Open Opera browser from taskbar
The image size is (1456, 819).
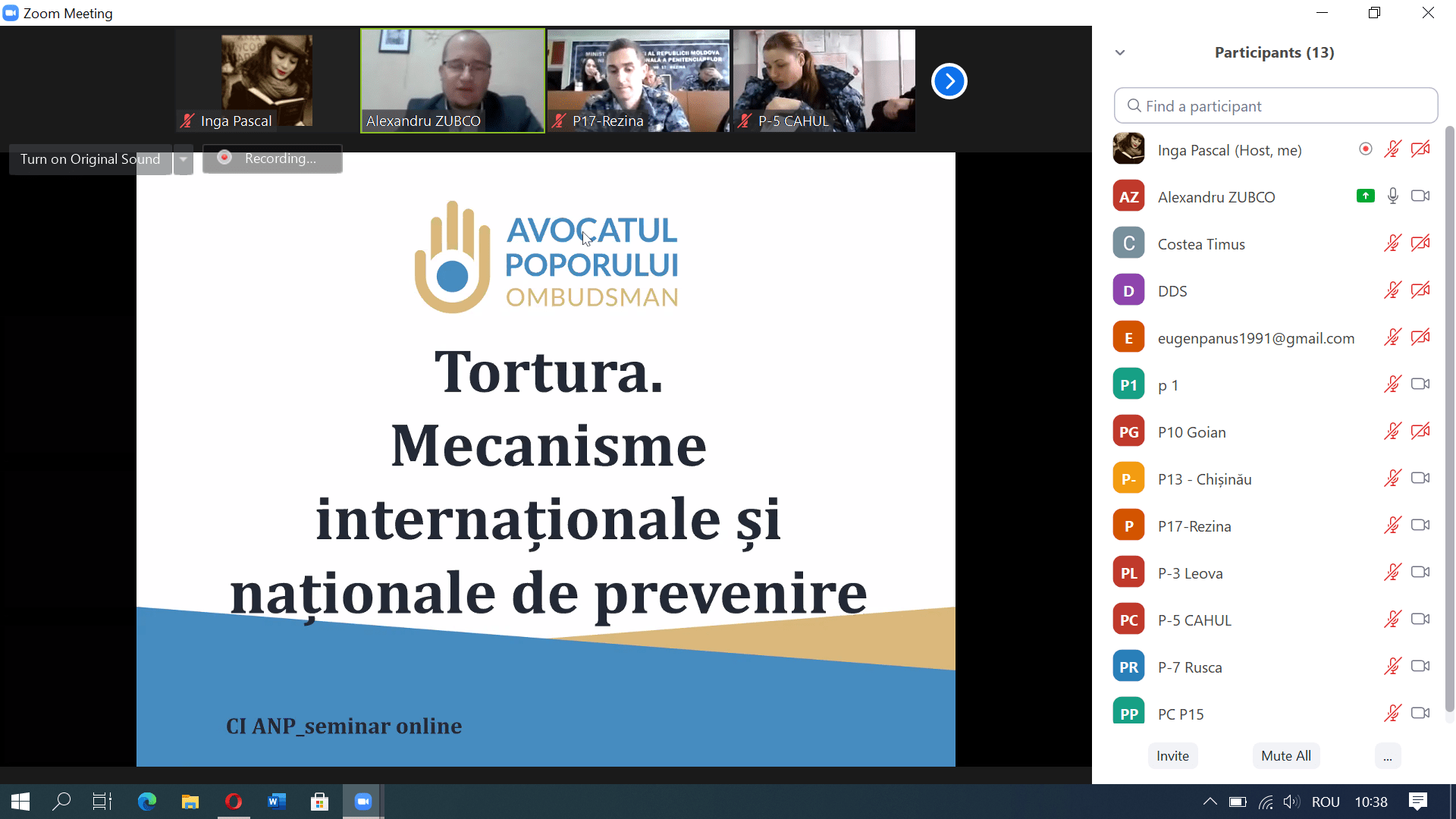(234, 802)
